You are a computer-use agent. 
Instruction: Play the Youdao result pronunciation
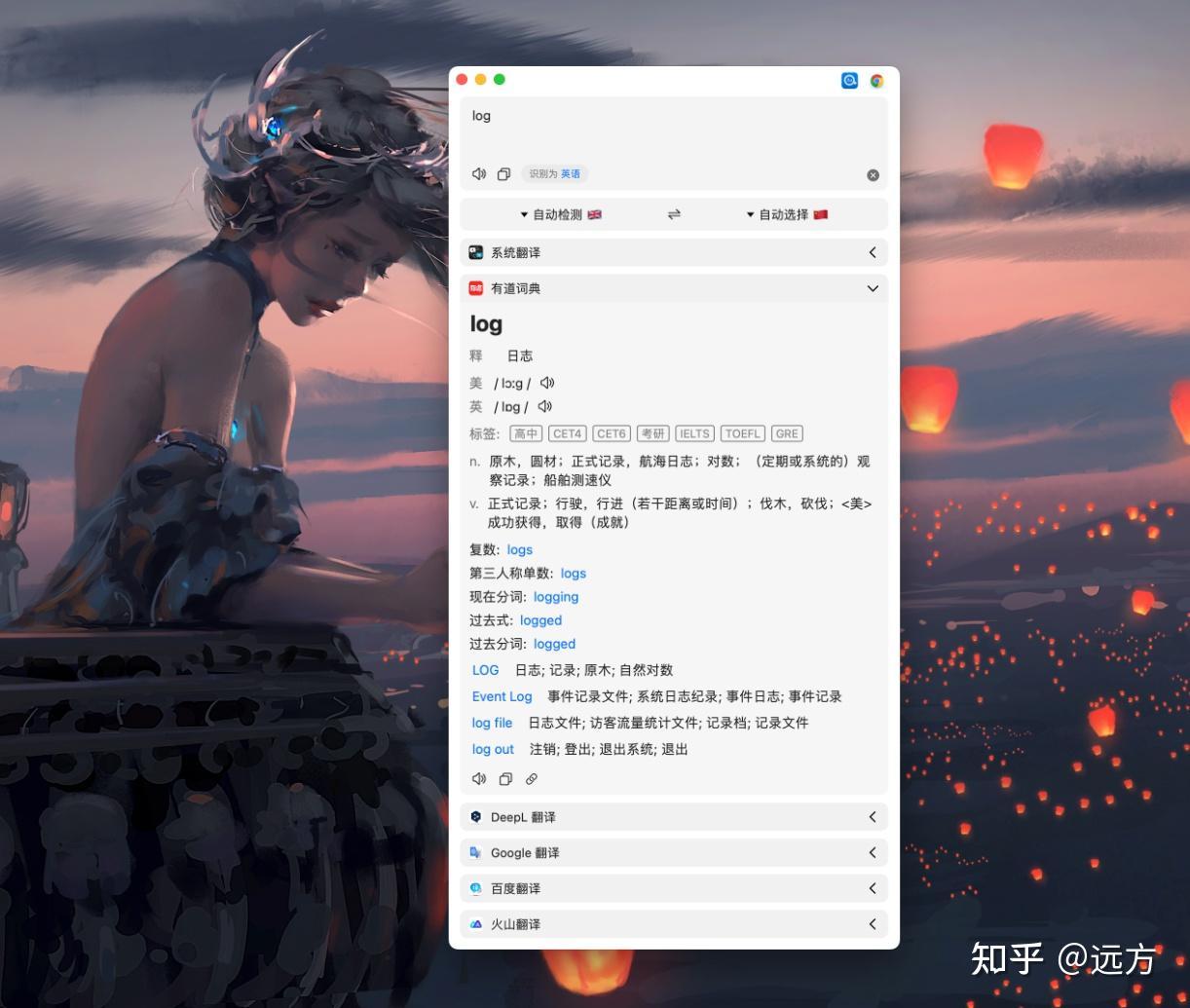477,778
